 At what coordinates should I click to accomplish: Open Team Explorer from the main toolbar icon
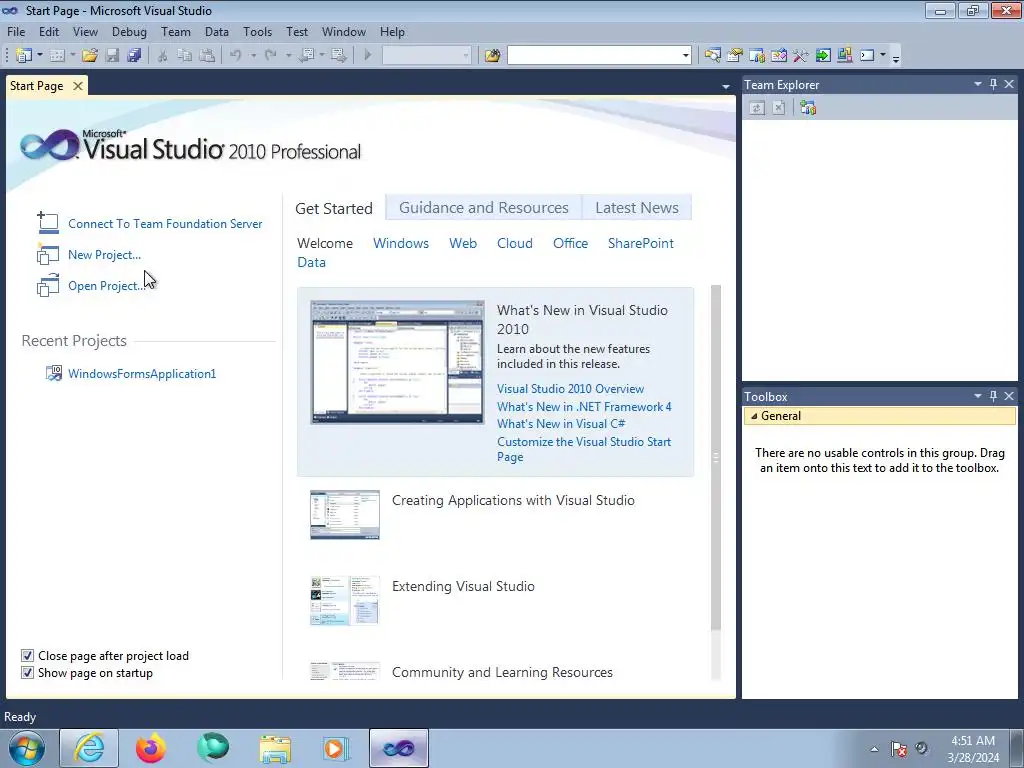[757, 56]
